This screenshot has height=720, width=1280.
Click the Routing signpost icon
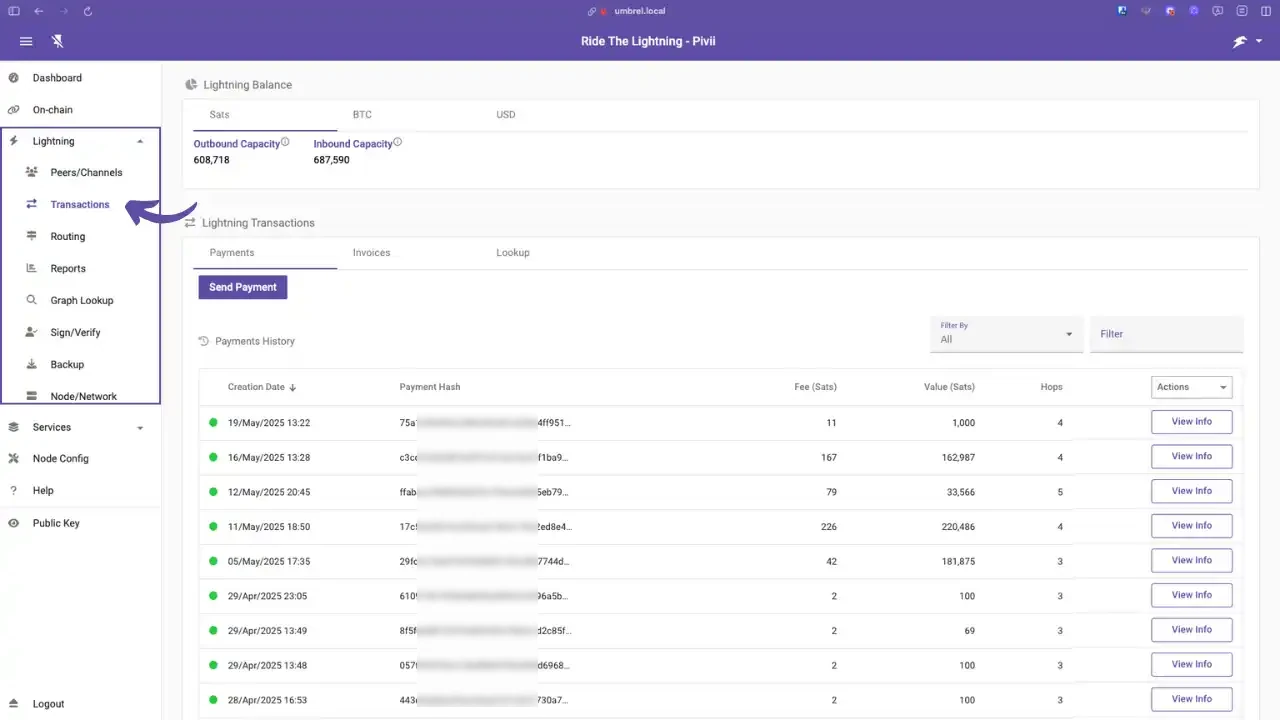point(31,236)
